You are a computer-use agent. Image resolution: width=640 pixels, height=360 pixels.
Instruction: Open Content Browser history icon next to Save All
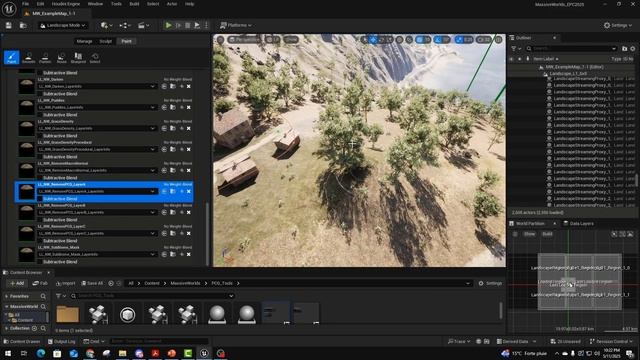tap(111, 283)
